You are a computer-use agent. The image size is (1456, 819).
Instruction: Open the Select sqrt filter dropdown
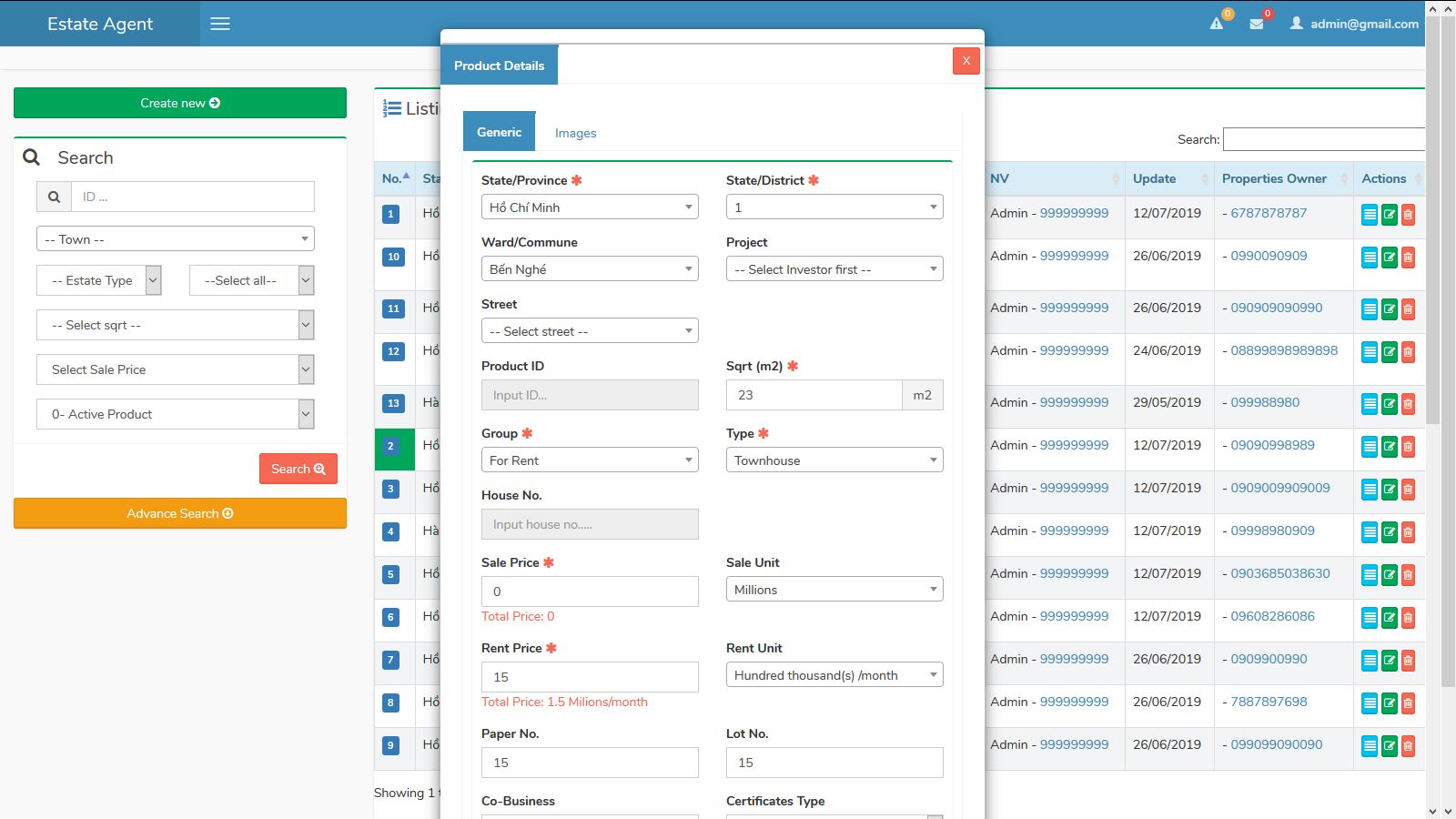(176, 325)
